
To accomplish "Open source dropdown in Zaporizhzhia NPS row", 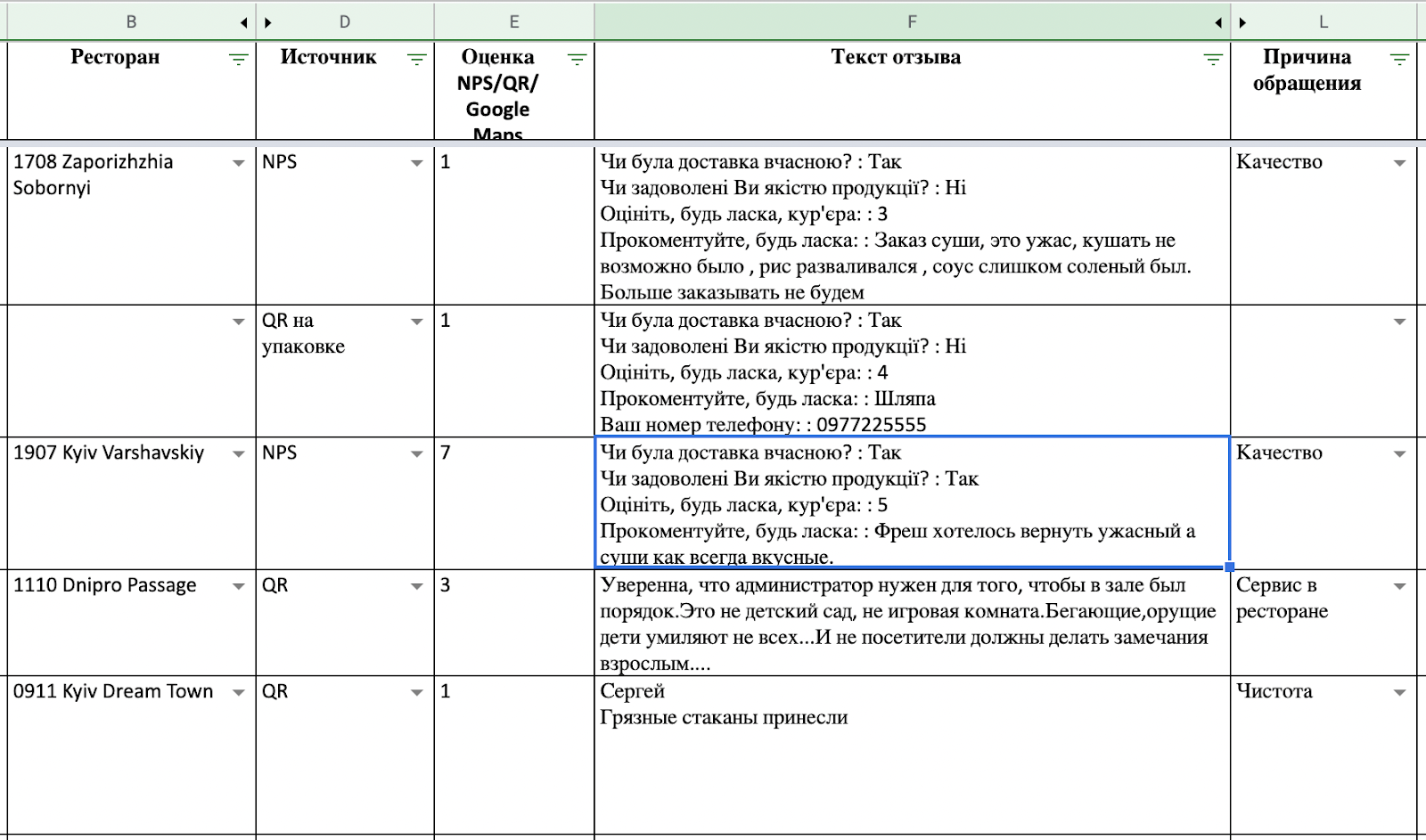I will click(x=416, y=163).
